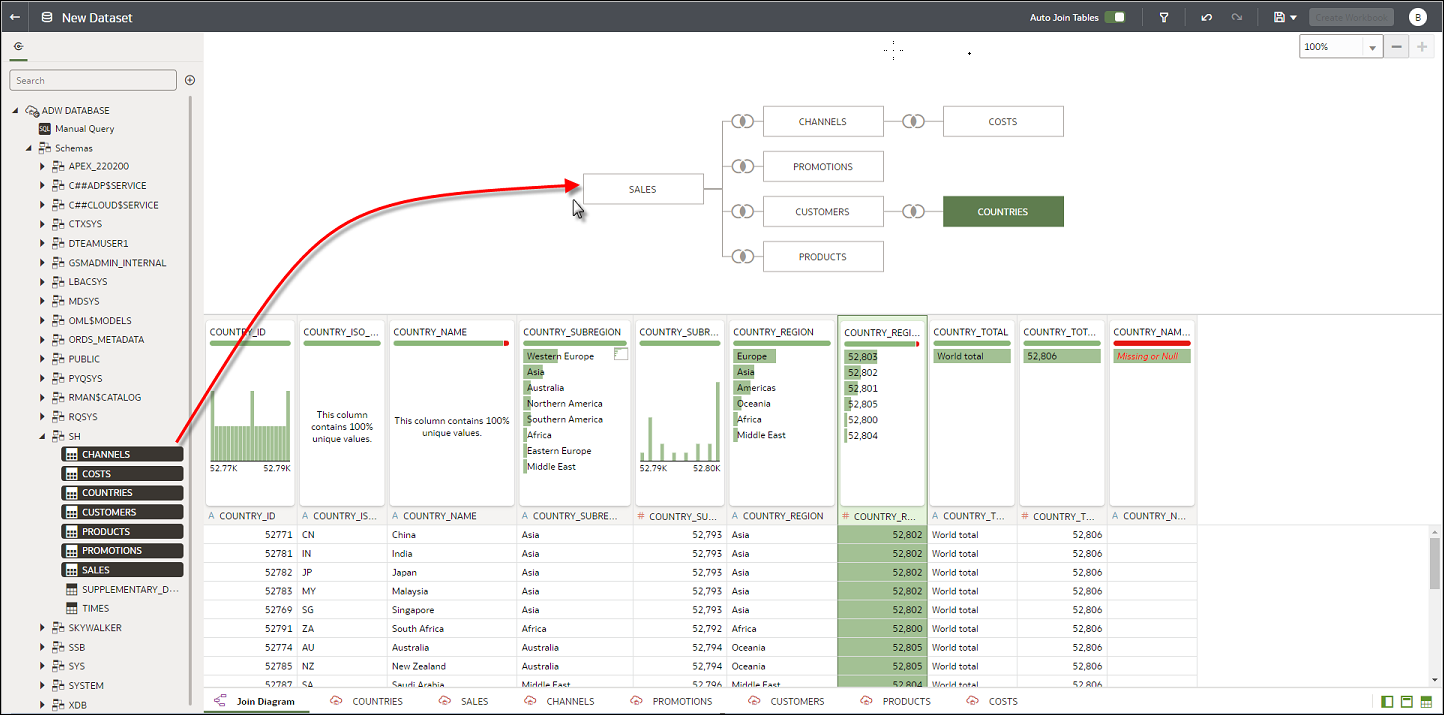Viewport: 1444px width, 715px height.
Task: Click the zoom out minus control
Action: (x=1397, y=46)
